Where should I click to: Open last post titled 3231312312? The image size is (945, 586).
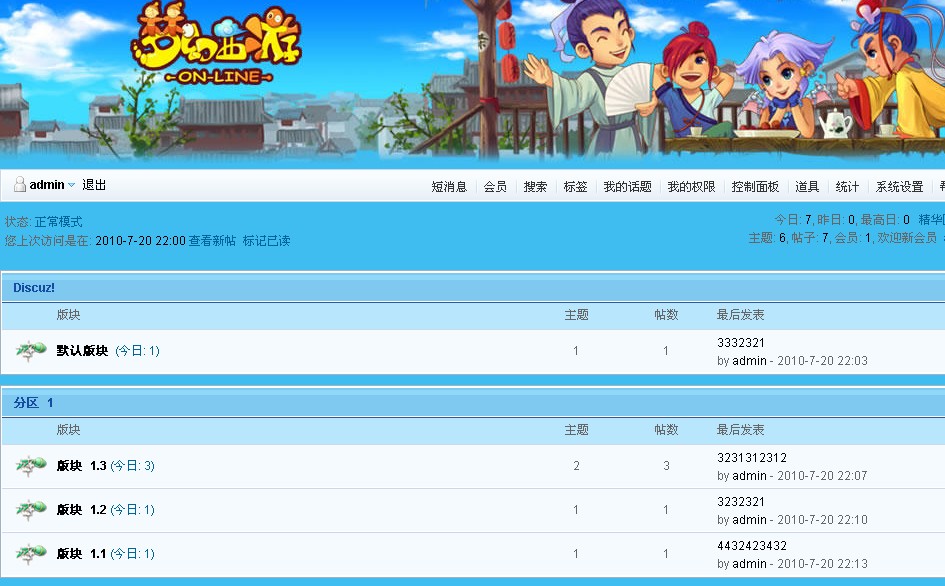752,458
